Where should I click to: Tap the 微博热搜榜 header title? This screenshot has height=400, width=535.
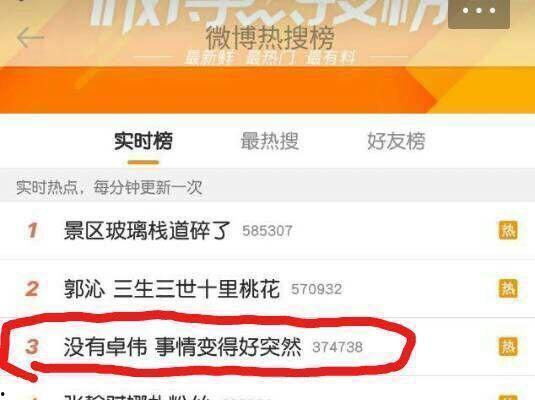(x=270, y=38)
